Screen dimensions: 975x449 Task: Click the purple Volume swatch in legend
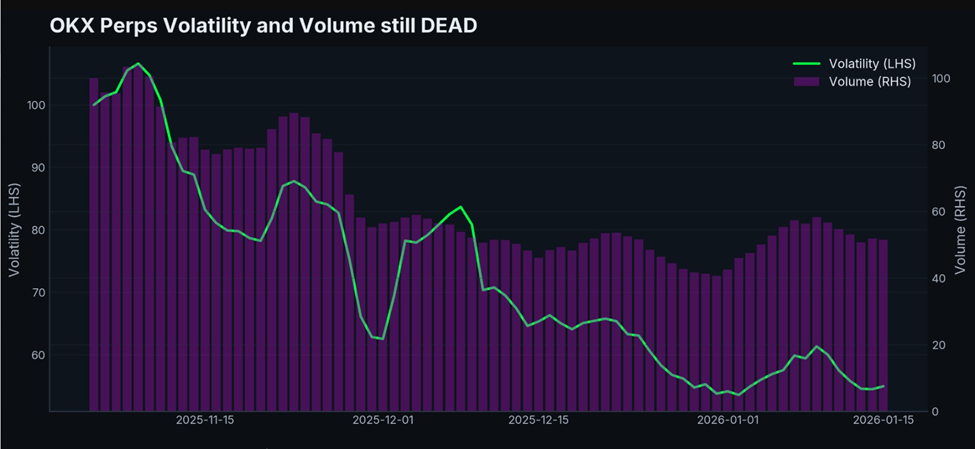coord(807,81)
